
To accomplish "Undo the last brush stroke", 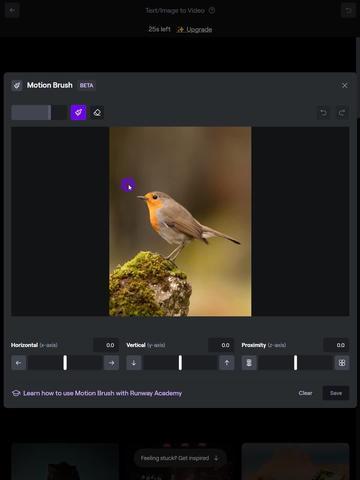I will tap(323, 113).
